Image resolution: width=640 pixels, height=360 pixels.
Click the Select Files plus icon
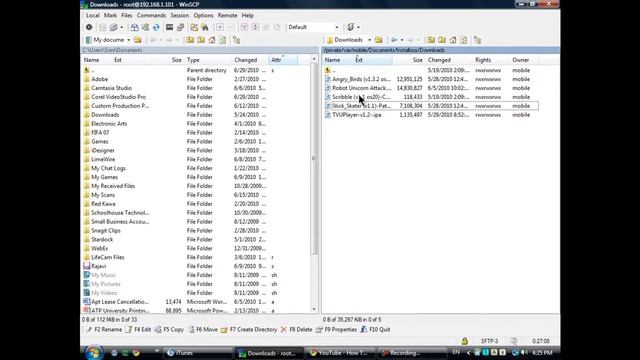220,27
